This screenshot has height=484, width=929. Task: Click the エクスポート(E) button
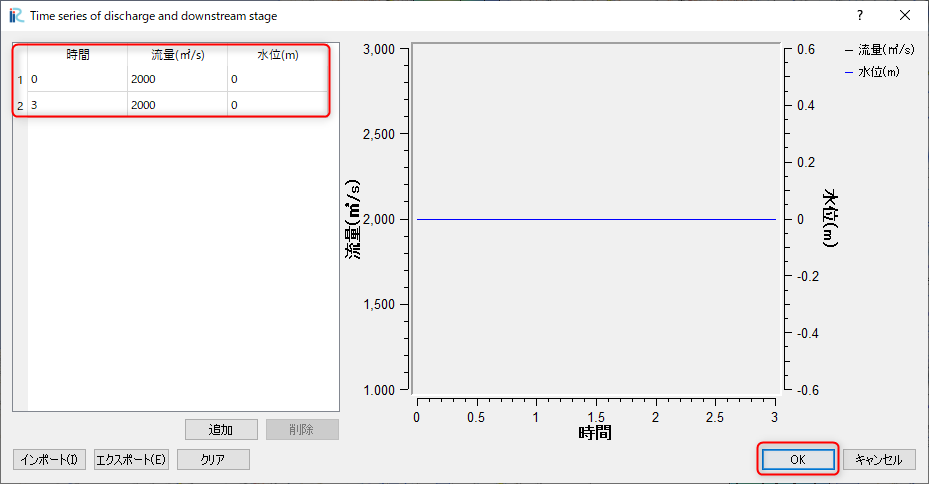pyautogui.click(x=131, y=460)
